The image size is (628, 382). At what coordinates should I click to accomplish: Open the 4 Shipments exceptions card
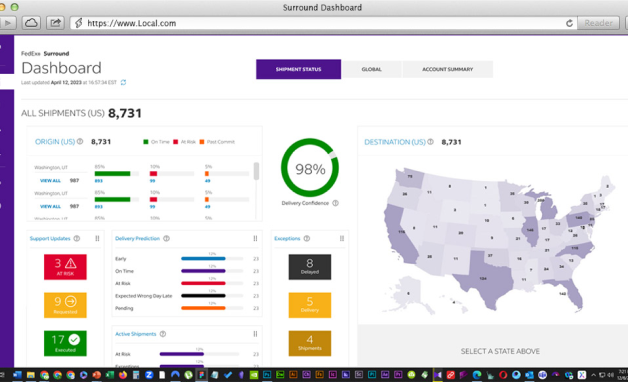(310, 343)
